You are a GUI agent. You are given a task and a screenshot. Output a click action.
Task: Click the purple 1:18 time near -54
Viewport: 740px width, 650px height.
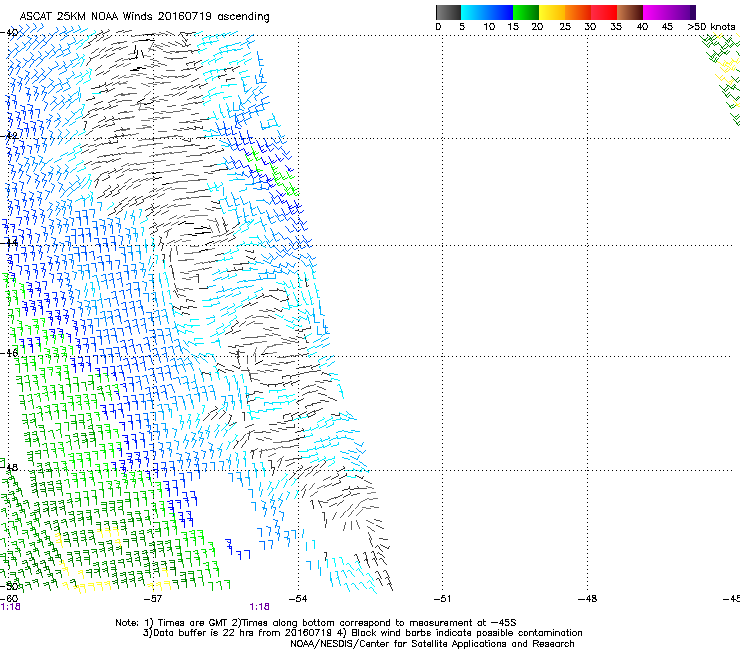(260, 607)
